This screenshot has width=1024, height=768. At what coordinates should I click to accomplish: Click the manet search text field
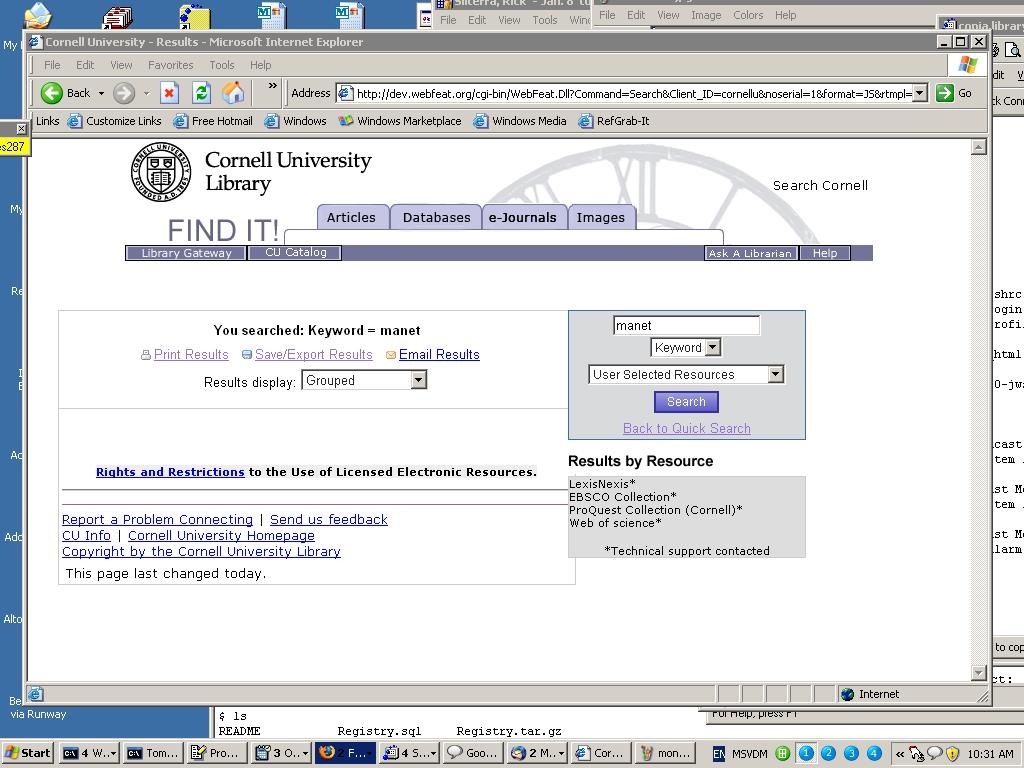click(686, 325)
